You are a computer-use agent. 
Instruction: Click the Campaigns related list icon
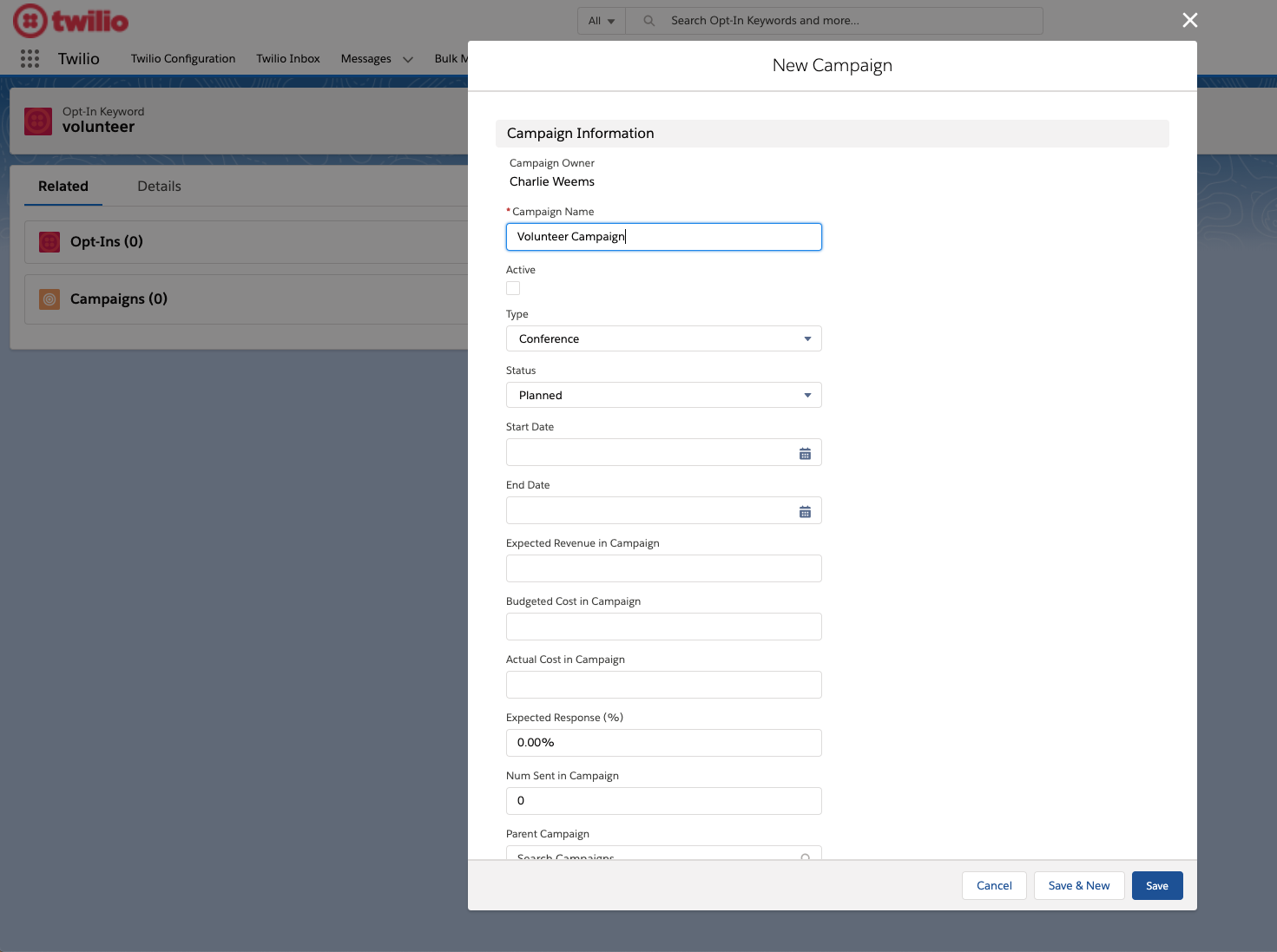(x=49, y=299)
